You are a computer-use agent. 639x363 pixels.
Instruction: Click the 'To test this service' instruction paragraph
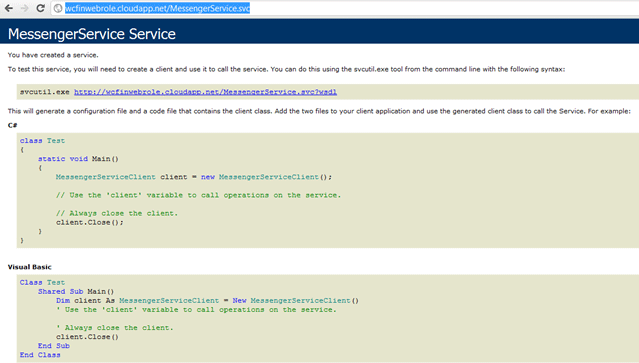[x=286, y=69]
